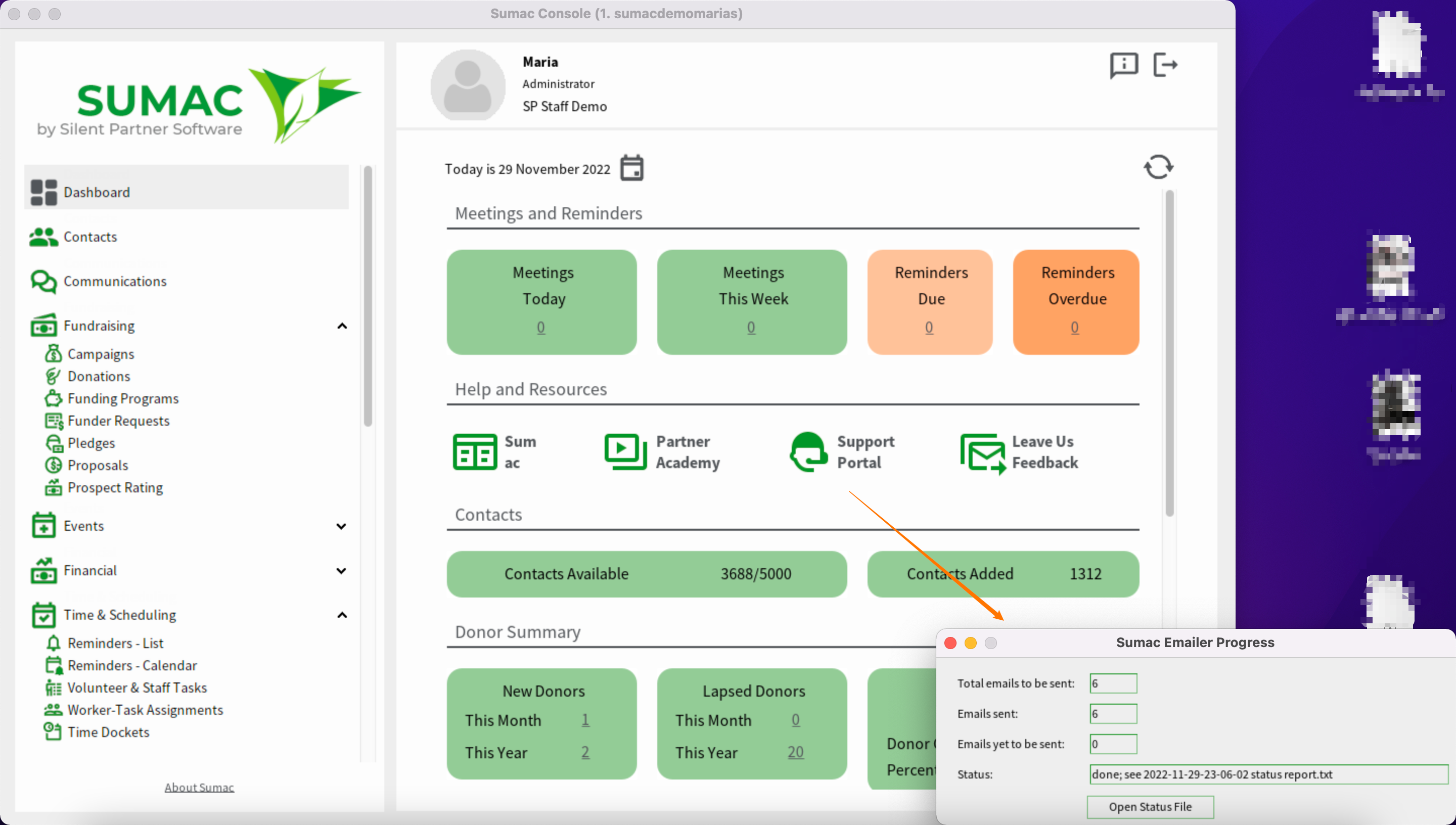This screenshot has width=1456, height=825.
Task: Click the Emails sent field
Action: tap(1113, 714)
